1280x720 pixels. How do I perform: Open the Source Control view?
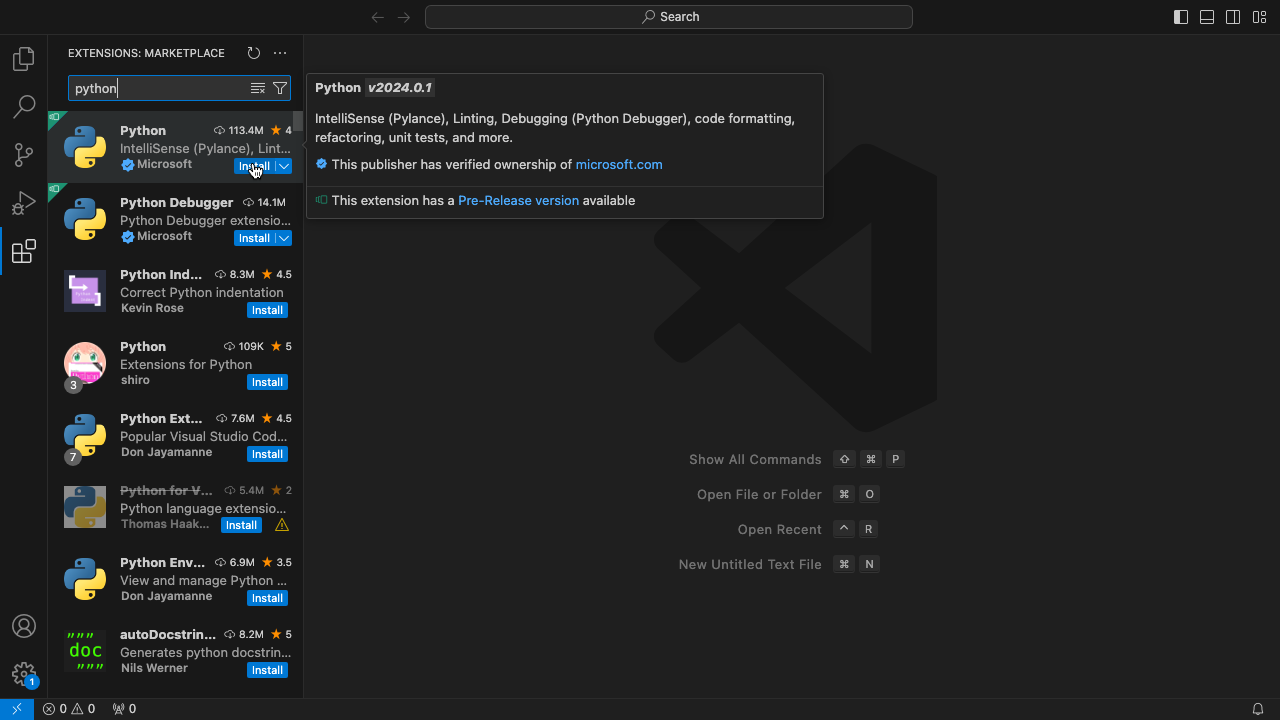click(x=24, y=155)
